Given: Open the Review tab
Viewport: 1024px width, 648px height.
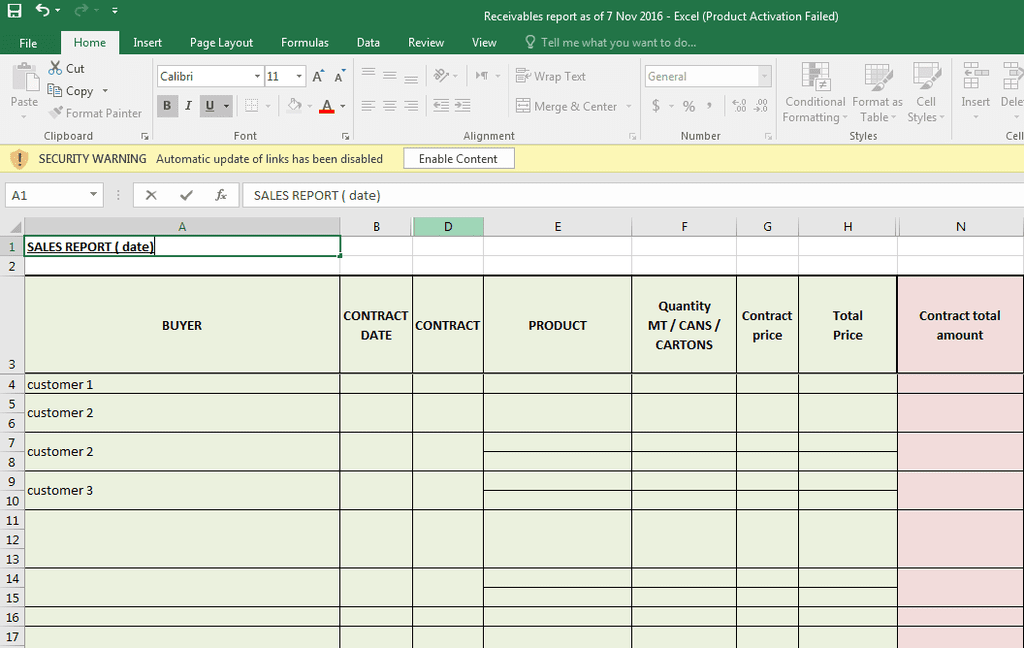Looking at the screenshot, I should point(426,42).
